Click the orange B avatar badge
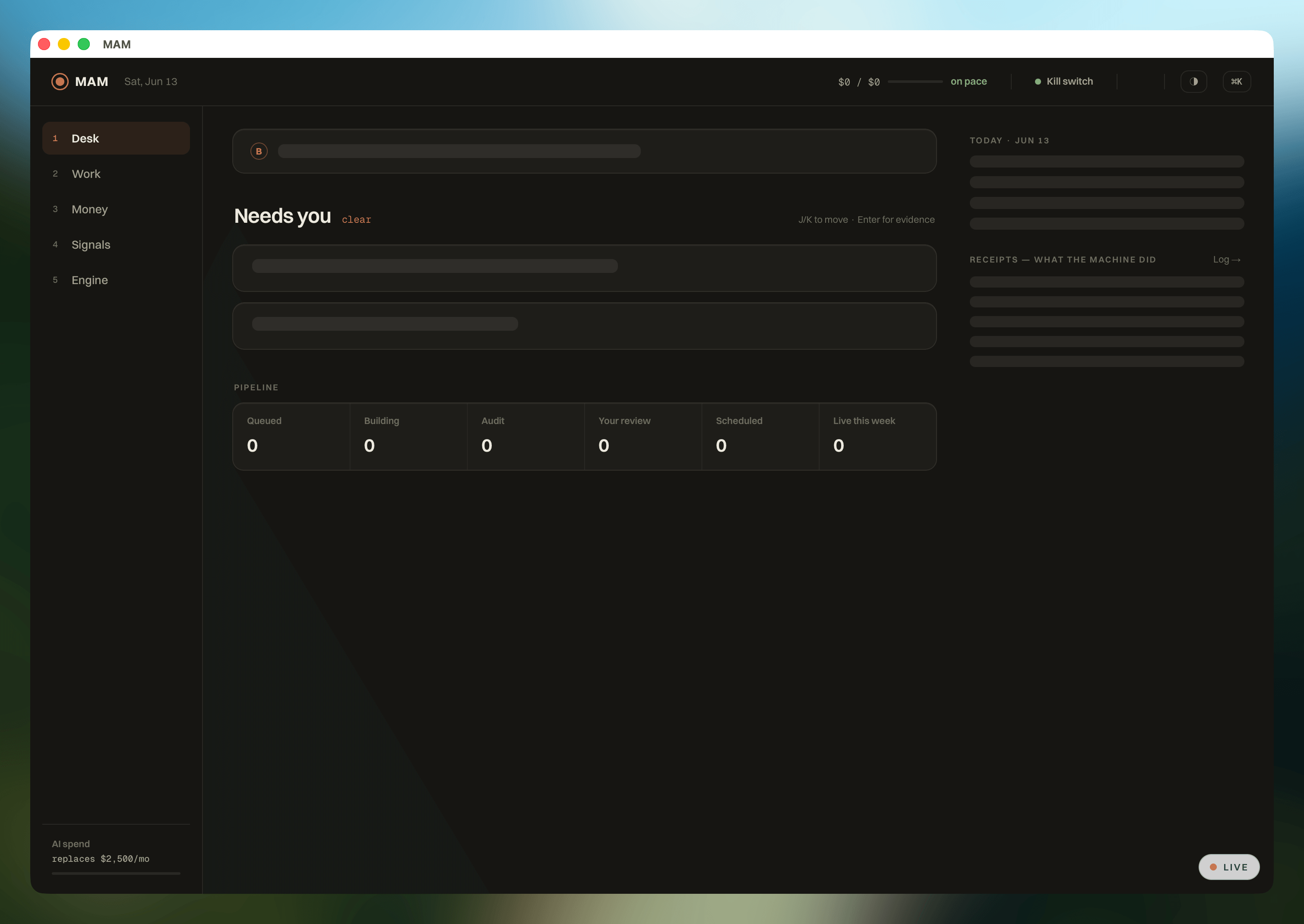 259,151
